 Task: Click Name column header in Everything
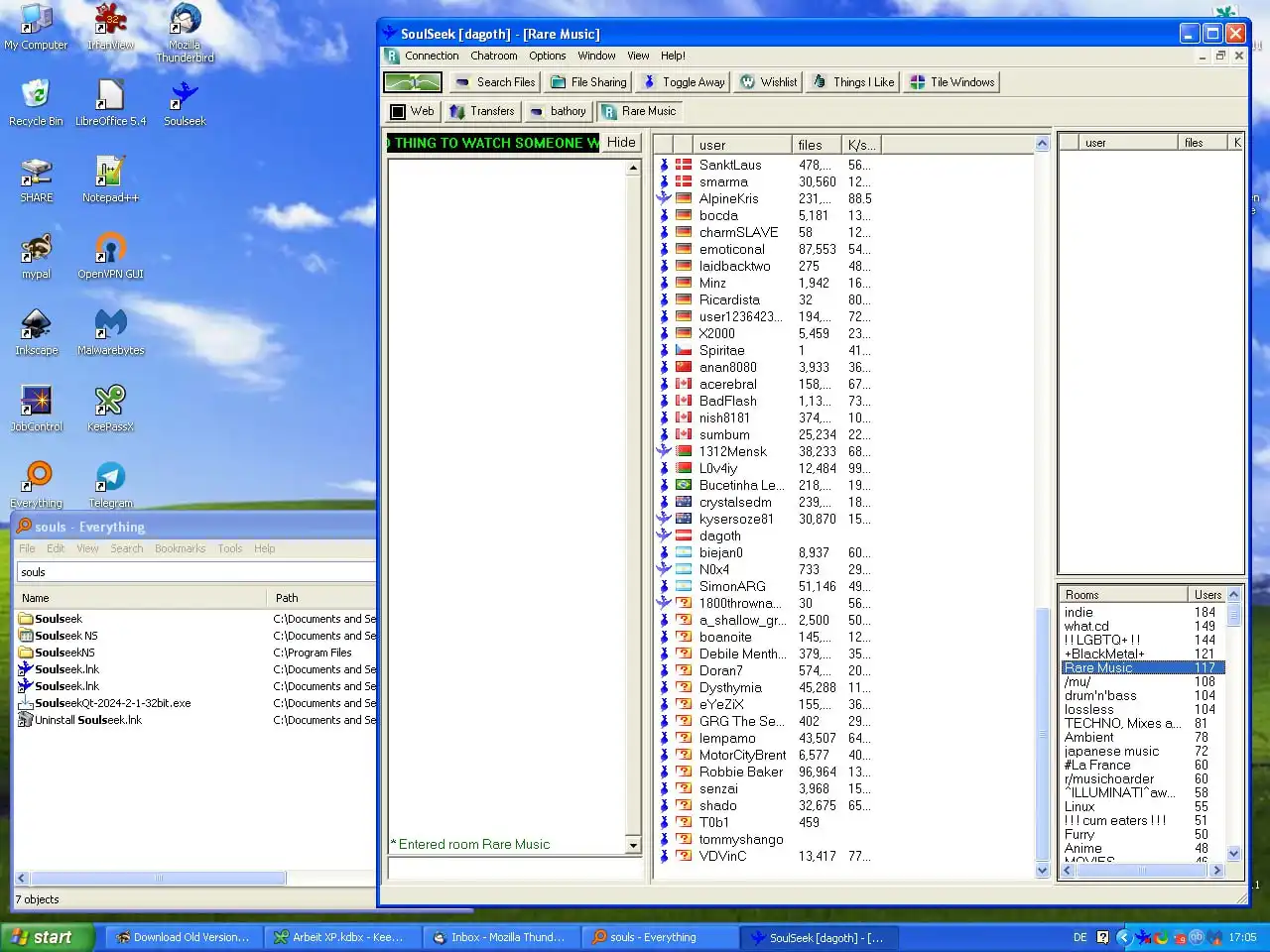(x=143, y=598)
